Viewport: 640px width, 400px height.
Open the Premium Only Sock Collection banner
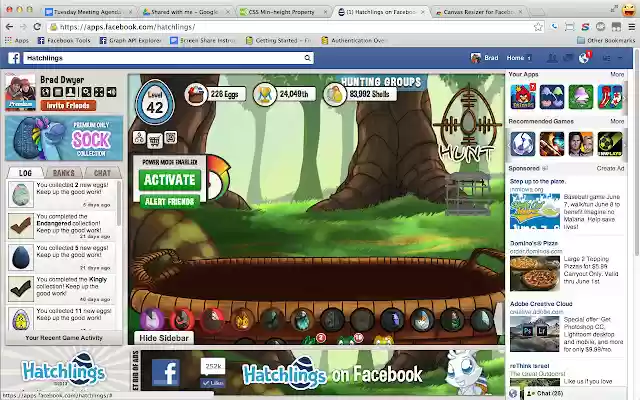click(64, 138)
